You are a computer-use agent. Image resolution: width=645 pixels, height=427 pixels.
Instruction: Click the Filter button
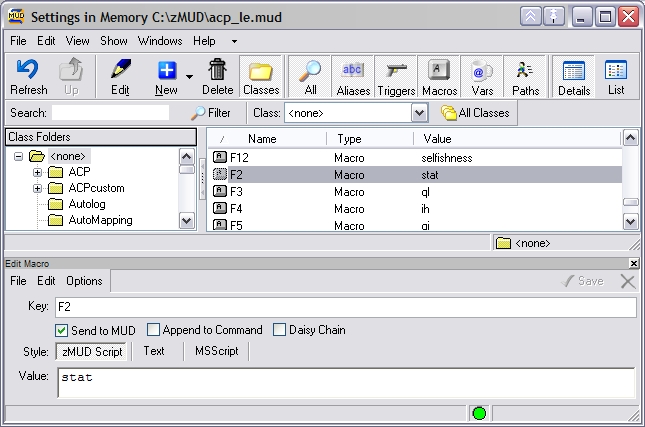(211, 113)
